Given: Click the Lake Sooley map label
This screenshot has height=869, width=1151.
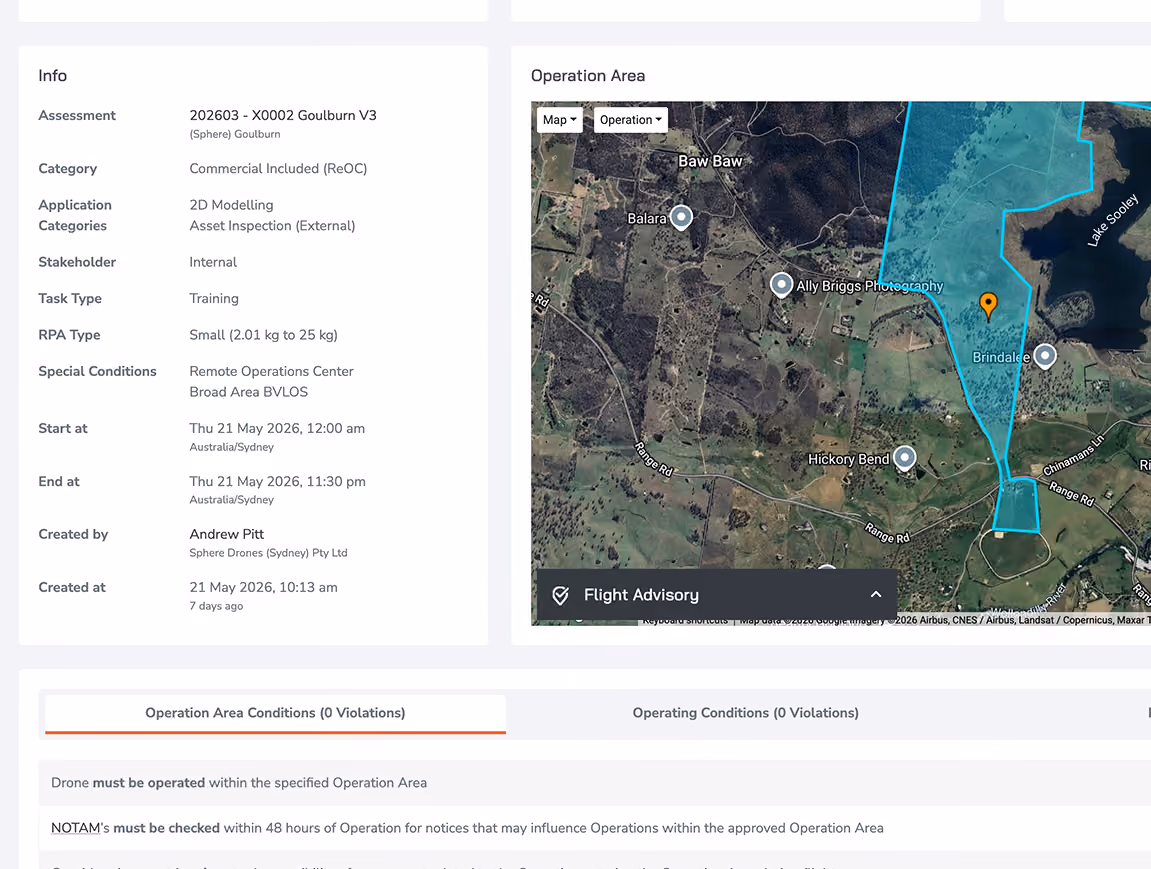Looking at the screenshot, I should [1113, 219].
